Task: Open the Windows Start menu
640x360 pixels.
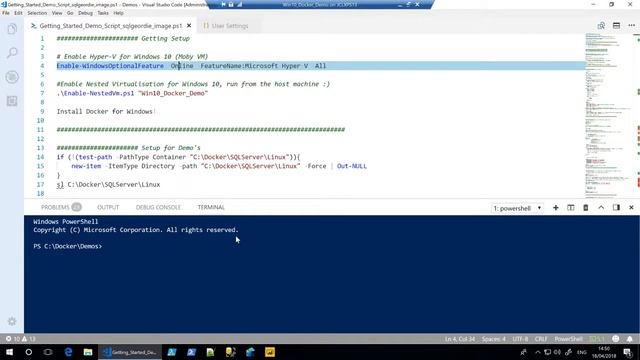Action: (9, 352)
